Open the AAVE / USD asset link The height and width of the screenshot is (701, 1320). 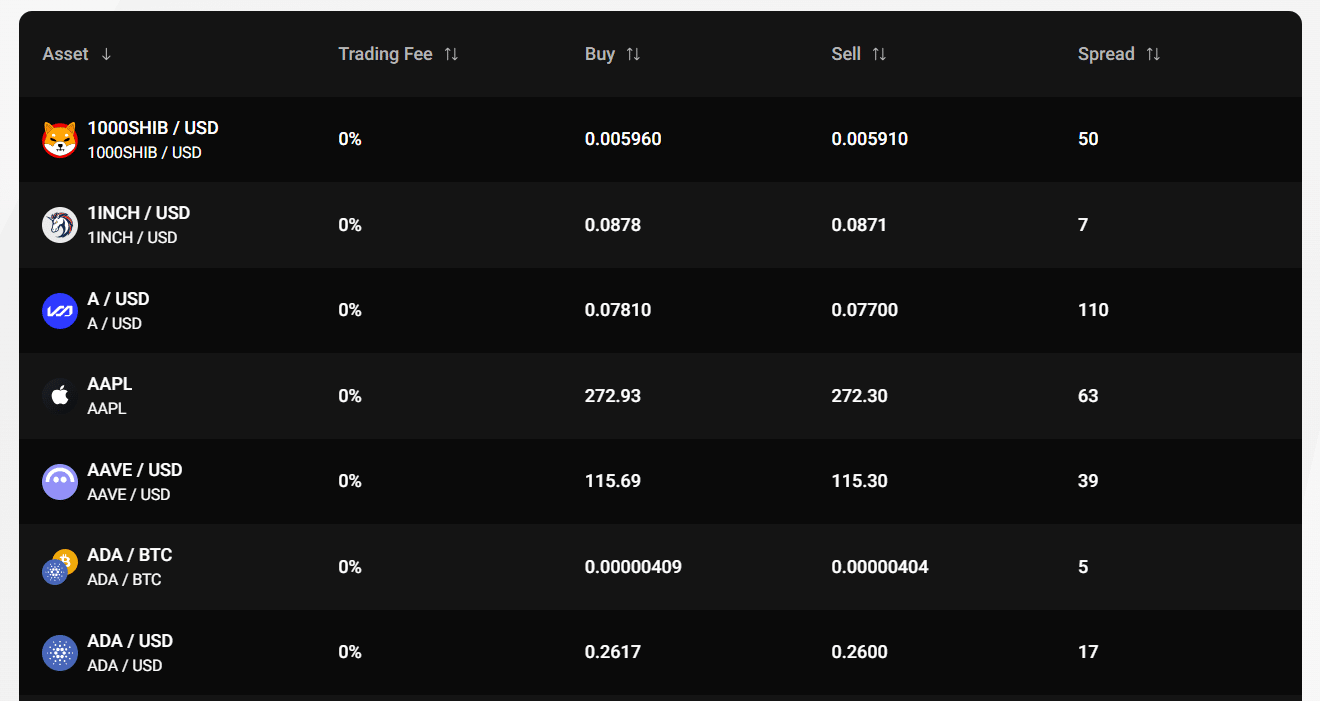[135, 470]
